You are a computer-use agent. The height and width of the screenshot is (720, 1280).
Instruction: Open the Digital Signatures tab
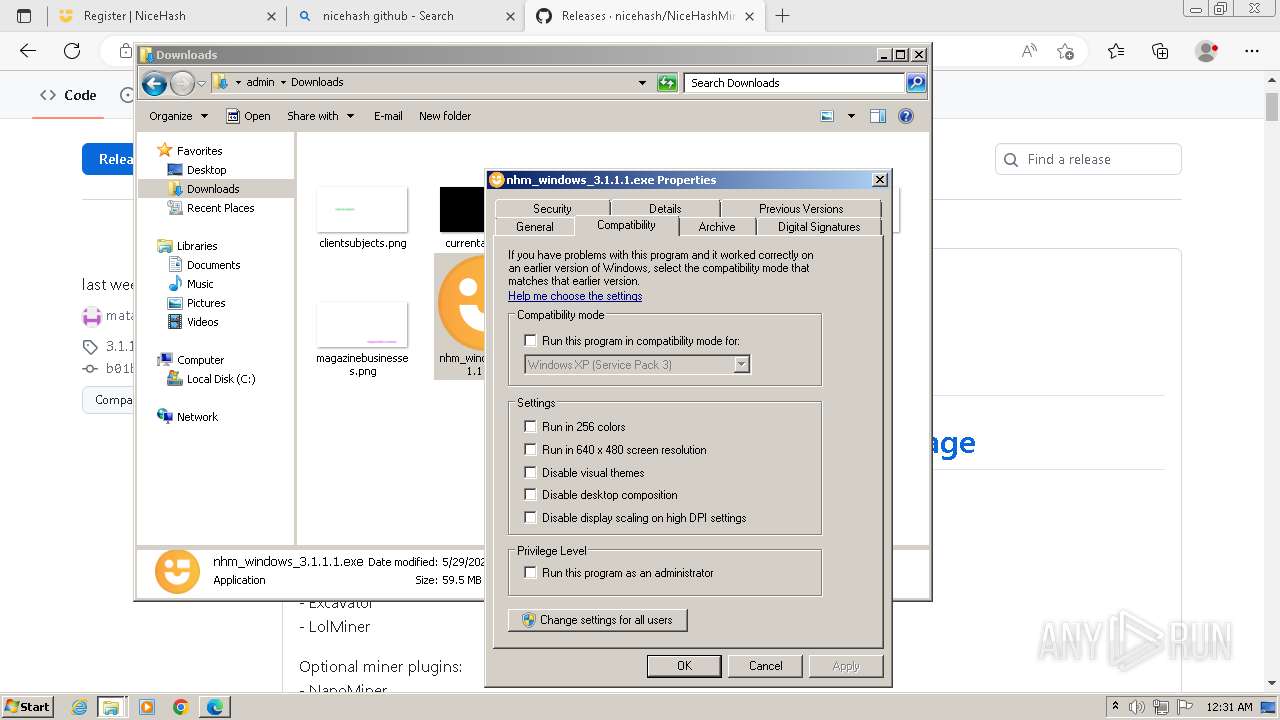(819, 227)
